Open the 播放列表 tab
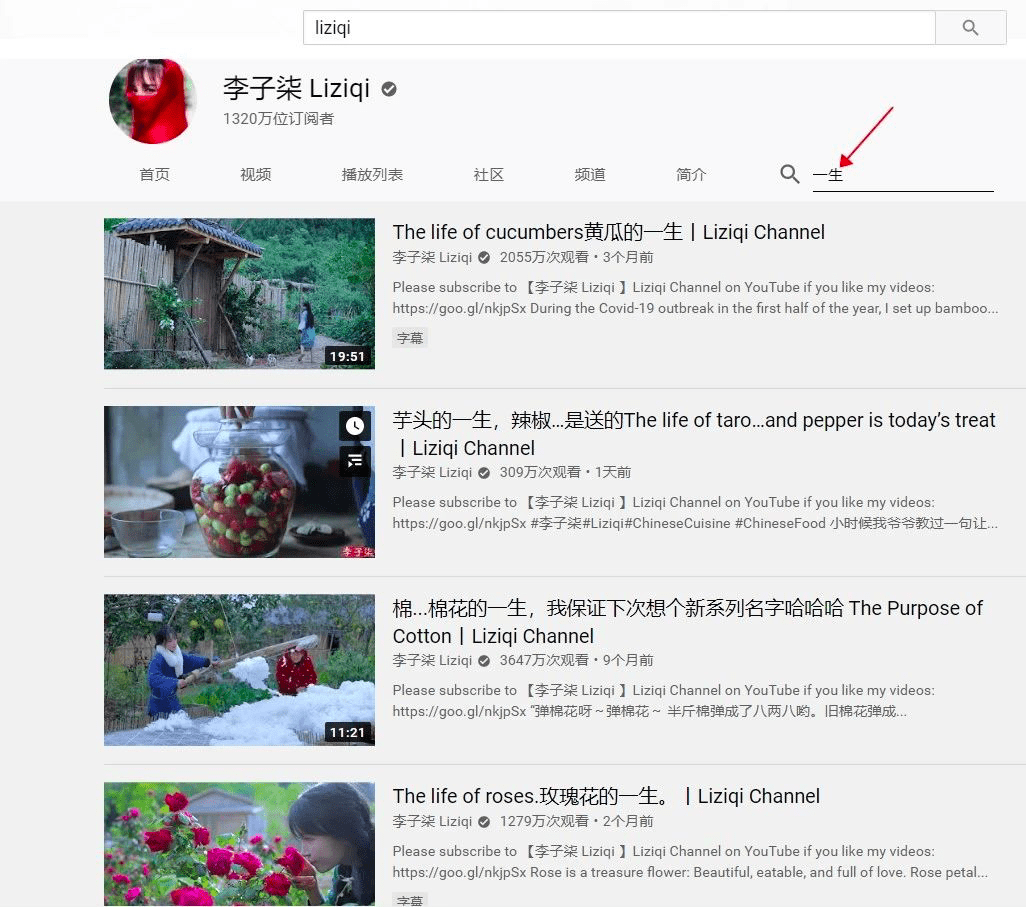Image resolution: width=1026 pixels, height=907 pixels. point(372,175)
